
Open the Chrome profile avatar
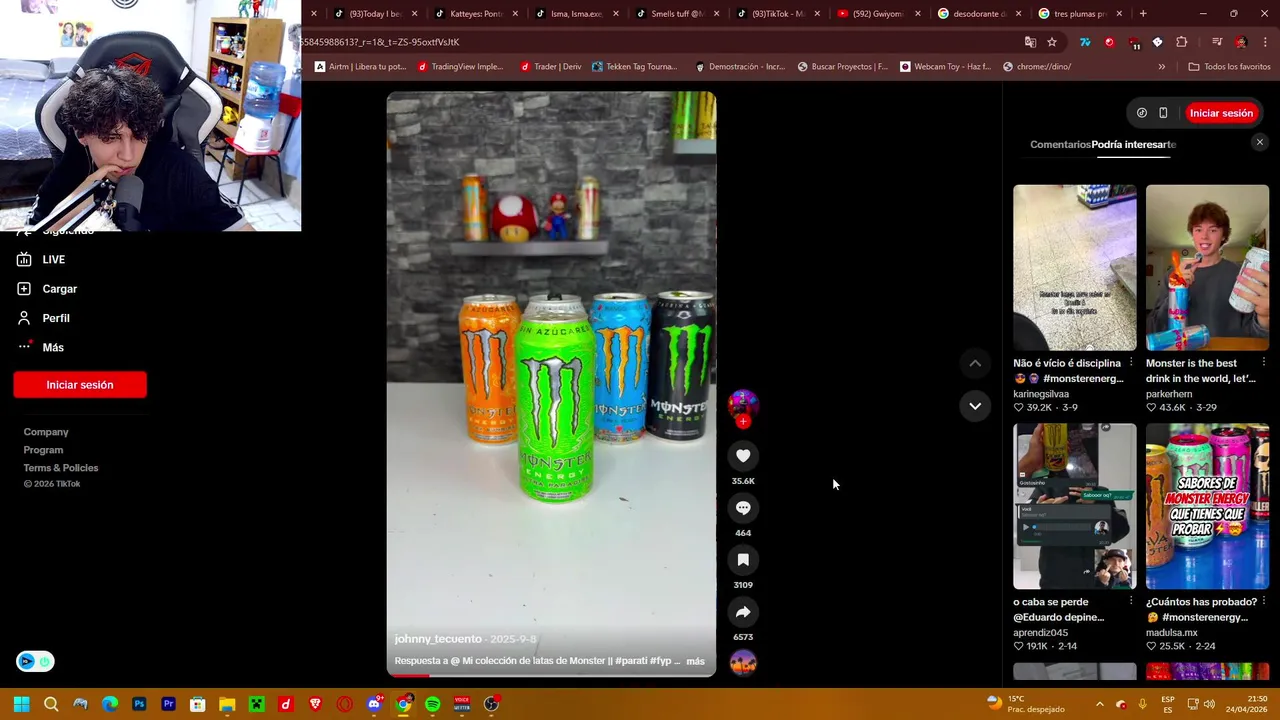pos(1241,42)
